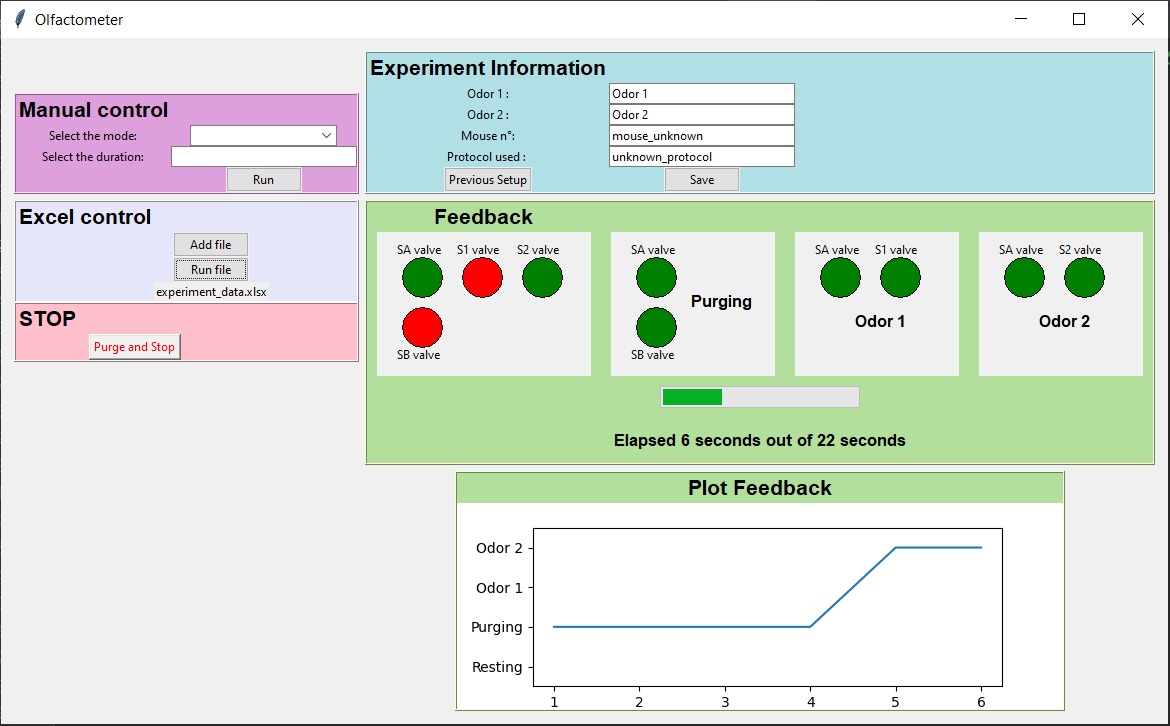1170x726 pixels.
Task: Click the red S1 valve indicator
Action: click(x=482, y=277)
